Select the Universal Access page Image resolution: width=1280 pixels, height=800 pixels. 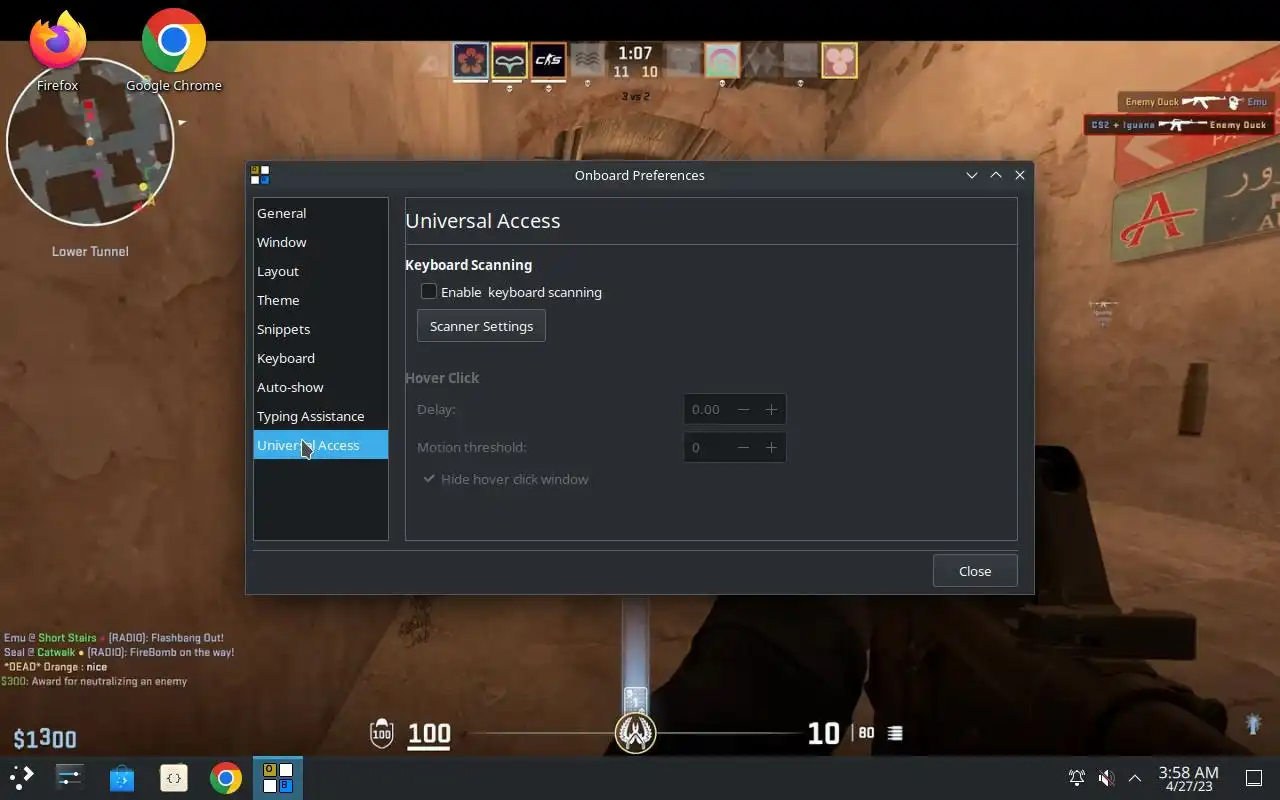320,445
